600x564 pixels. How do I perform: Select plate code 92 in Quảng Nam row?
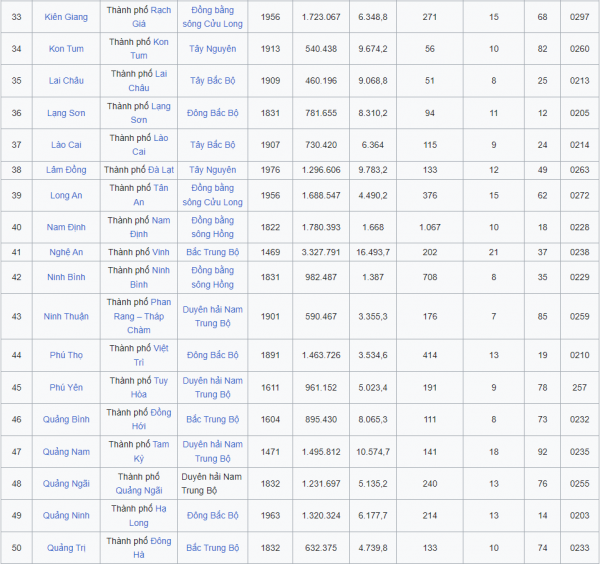point(542,452)
